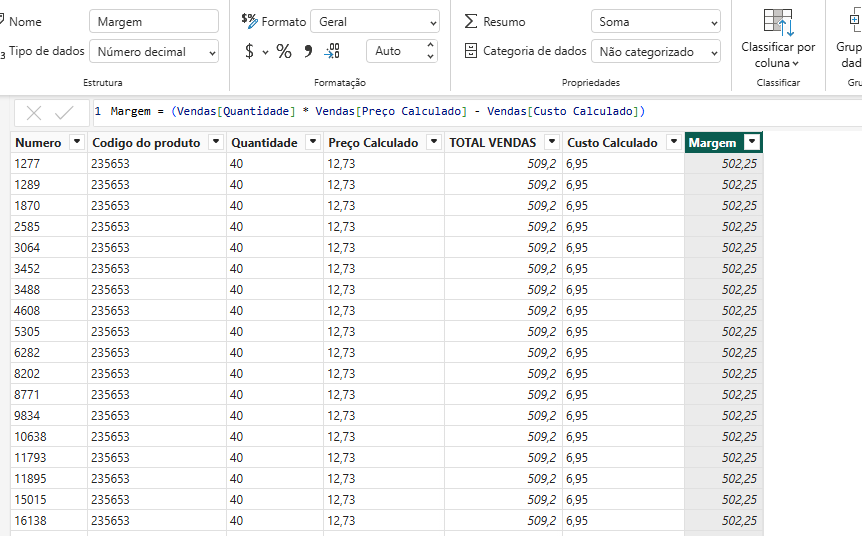Click the decimal places icon
Image resolution: width=862 pixels, height=536 pixels.
coord(333,51)
